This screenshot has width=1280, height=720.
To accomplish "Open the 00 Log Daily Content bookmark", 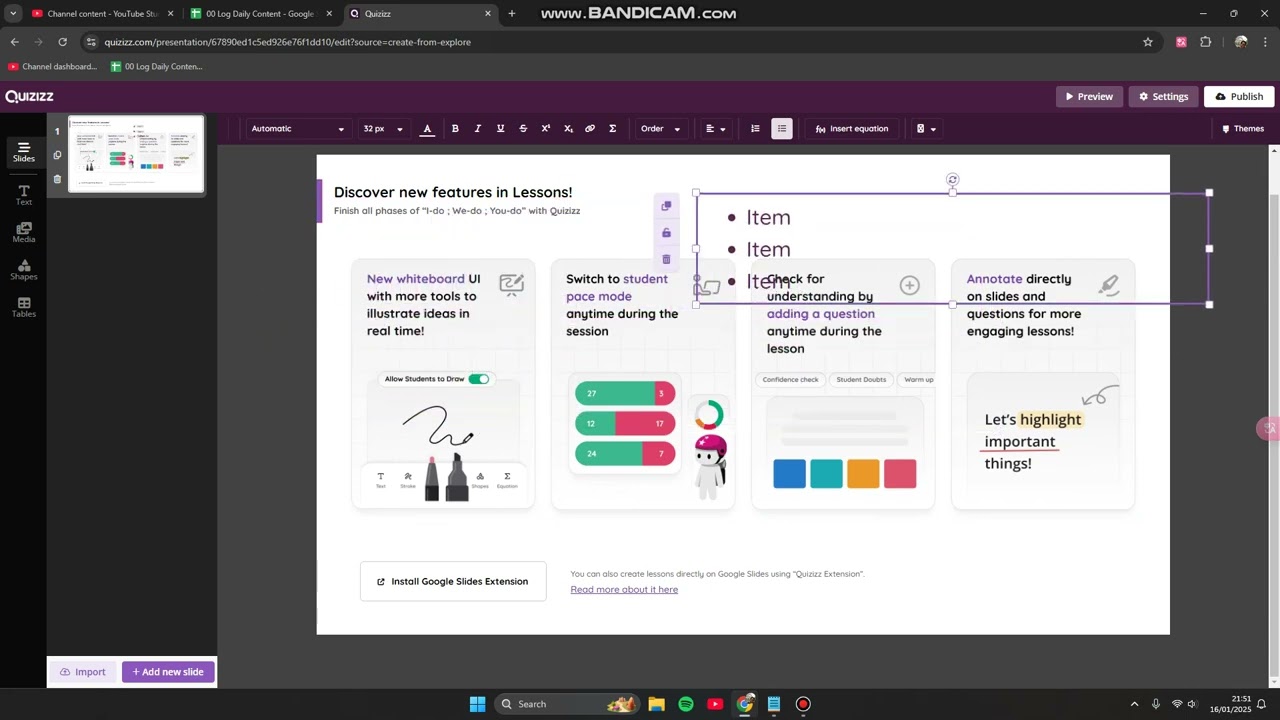I will coord(157,66).
